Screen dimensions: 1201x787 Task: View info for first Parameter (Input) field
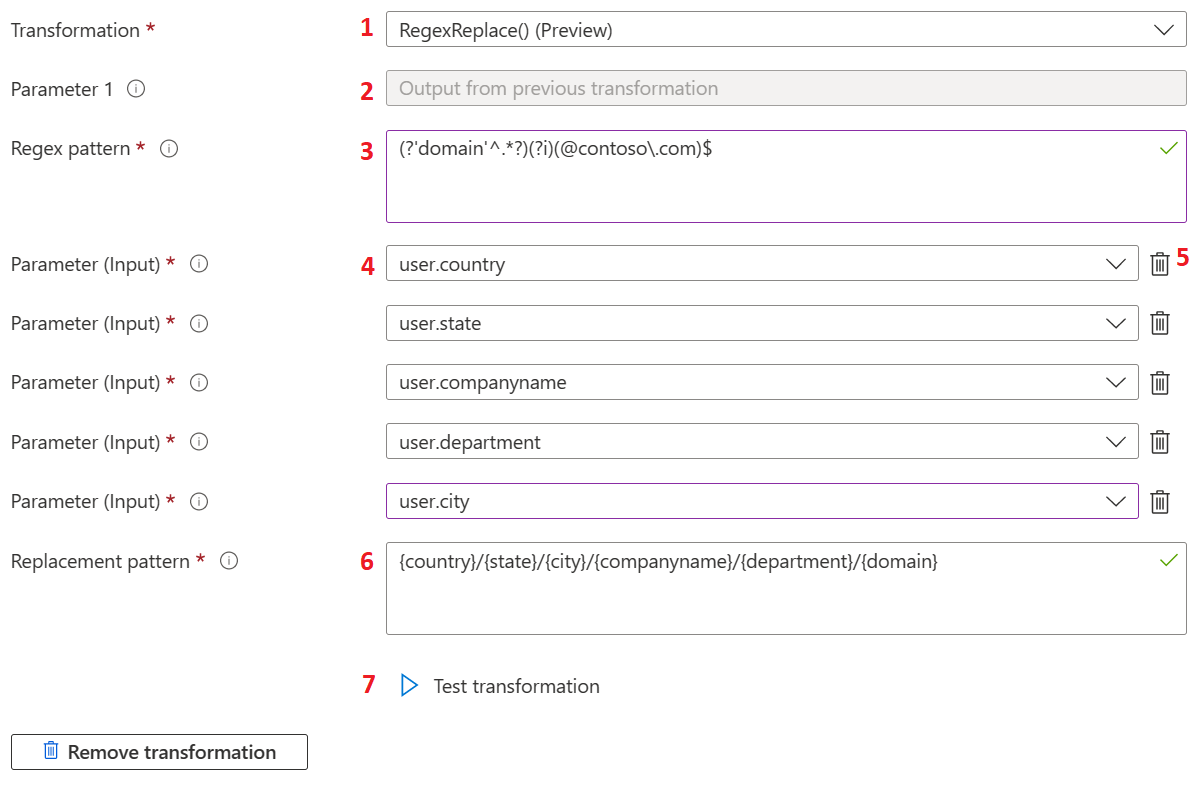(x=198, y=263)
